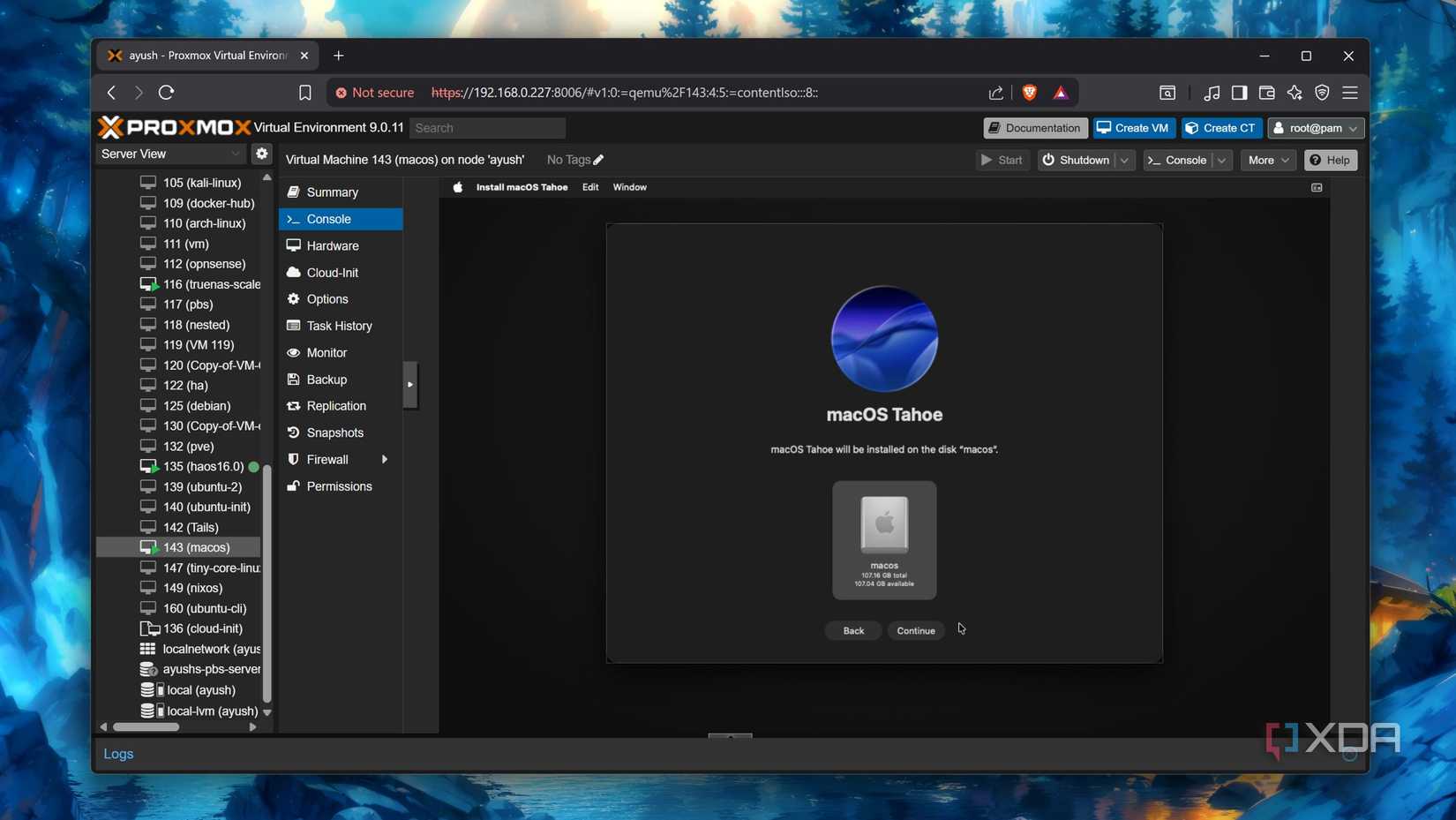Expand the Shutdown dropdown arrow
Screen dimensions: 1456x820
(1124, 161)
